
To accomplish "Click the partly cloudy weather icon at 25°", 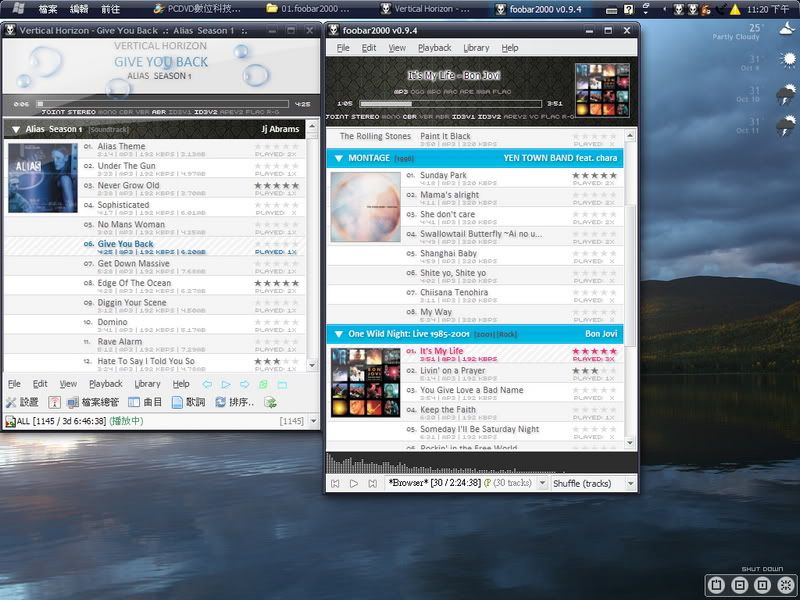I will [x=786, y=29].
